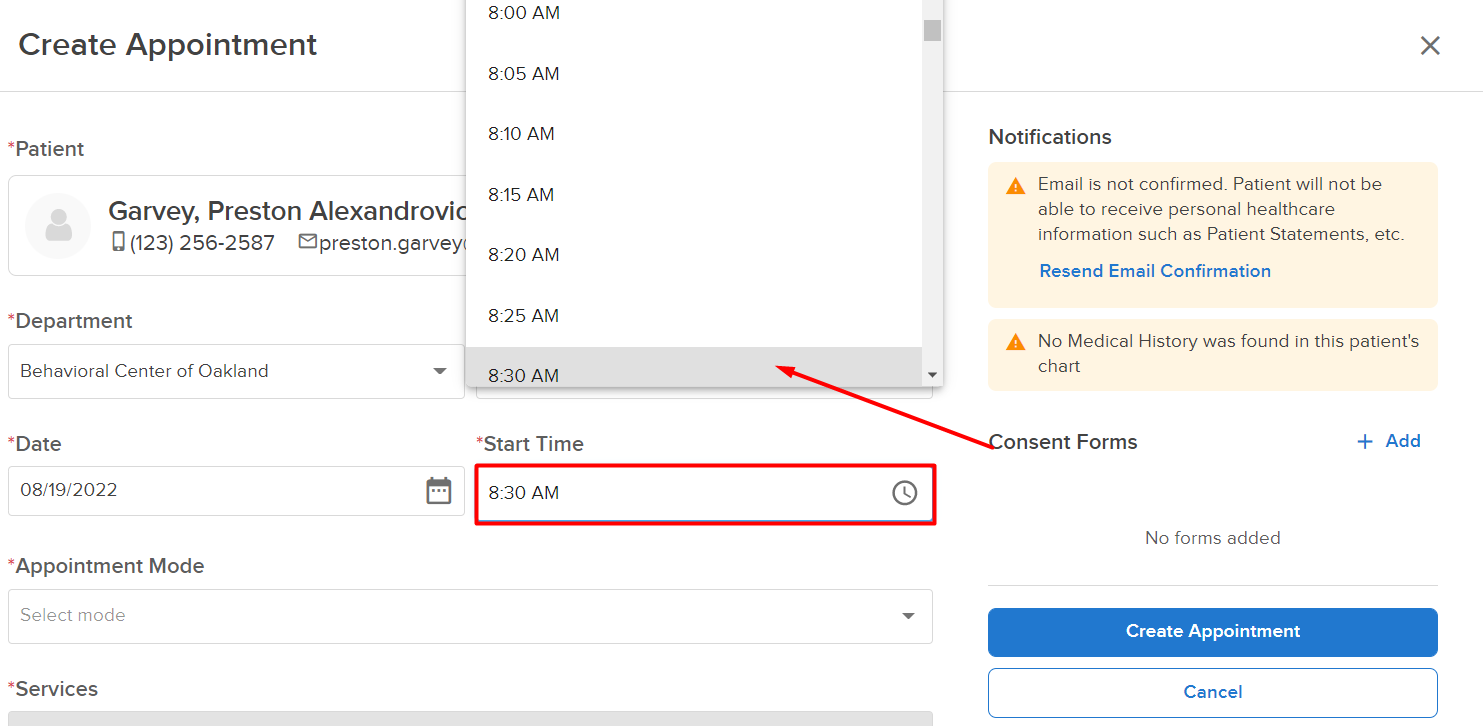Click the No Medical History warning icon
Viewport: 1483px width, 726px height.
coord(1016,343)
